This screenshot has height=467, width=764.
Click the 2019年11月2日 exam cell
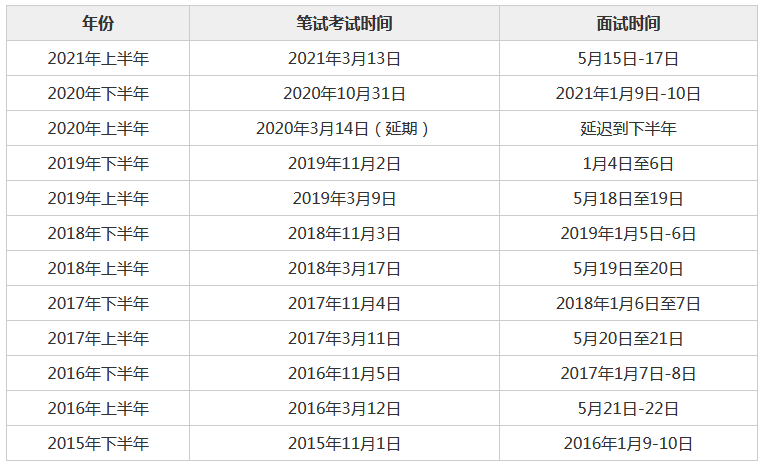point(344,164)
